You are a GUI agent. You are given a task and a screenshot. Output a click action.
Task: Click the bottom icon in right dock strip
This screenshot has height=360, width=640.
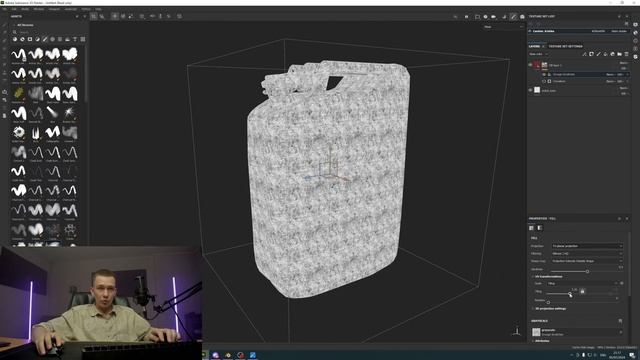[636, 57]
